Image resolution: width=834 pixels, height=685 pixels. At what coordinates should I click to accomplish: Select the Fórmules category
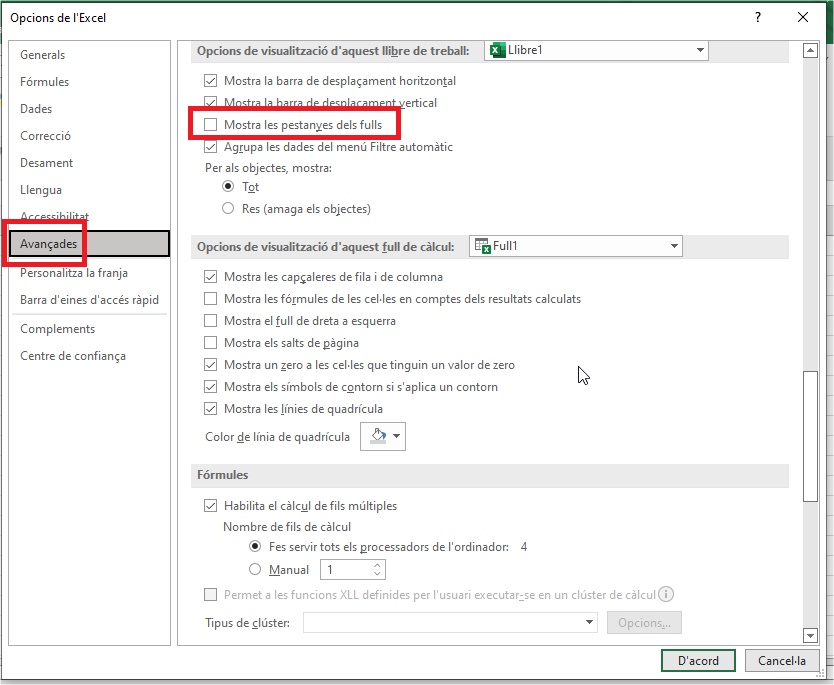[45, 82]
